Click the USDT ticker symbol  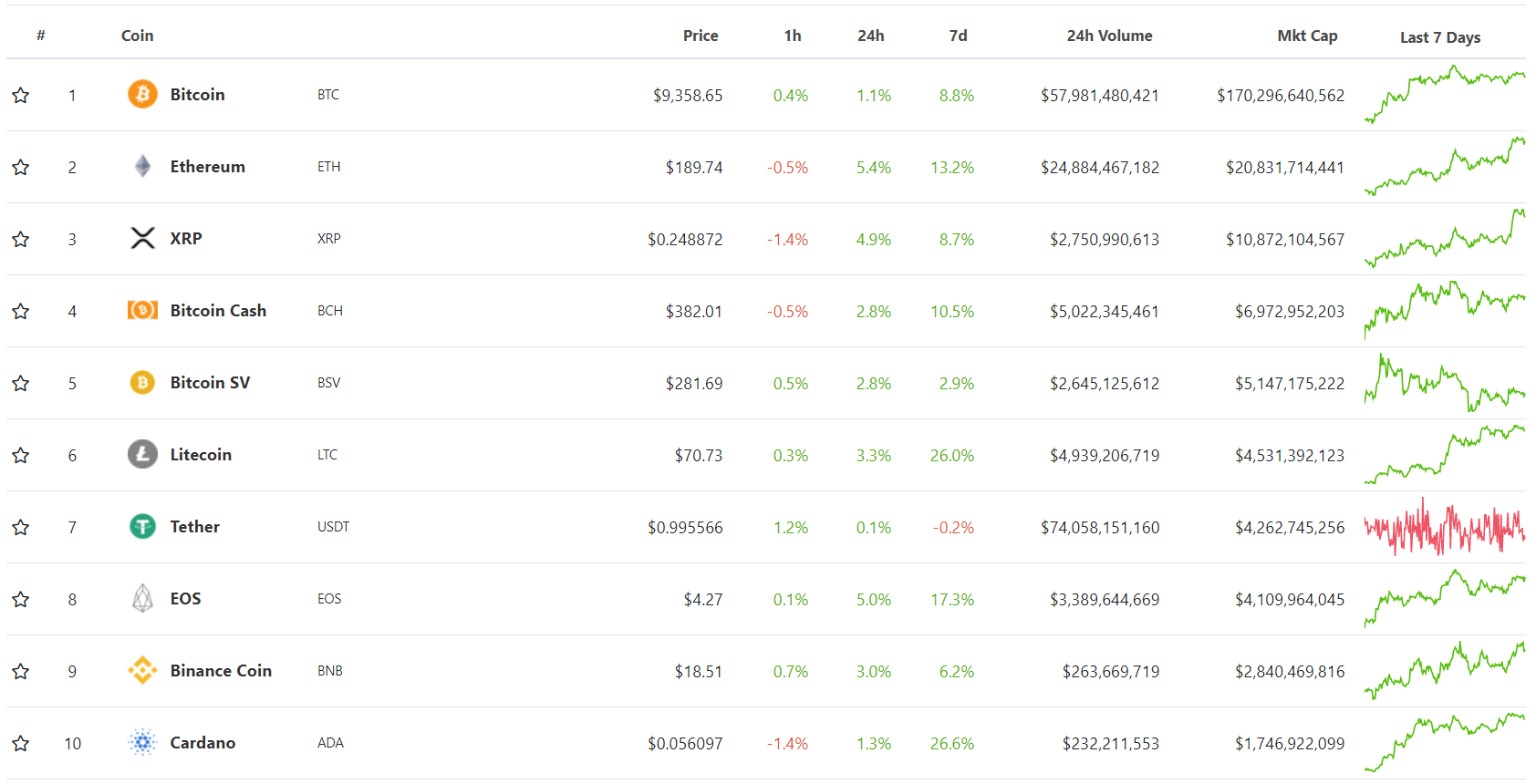point(333,526)
